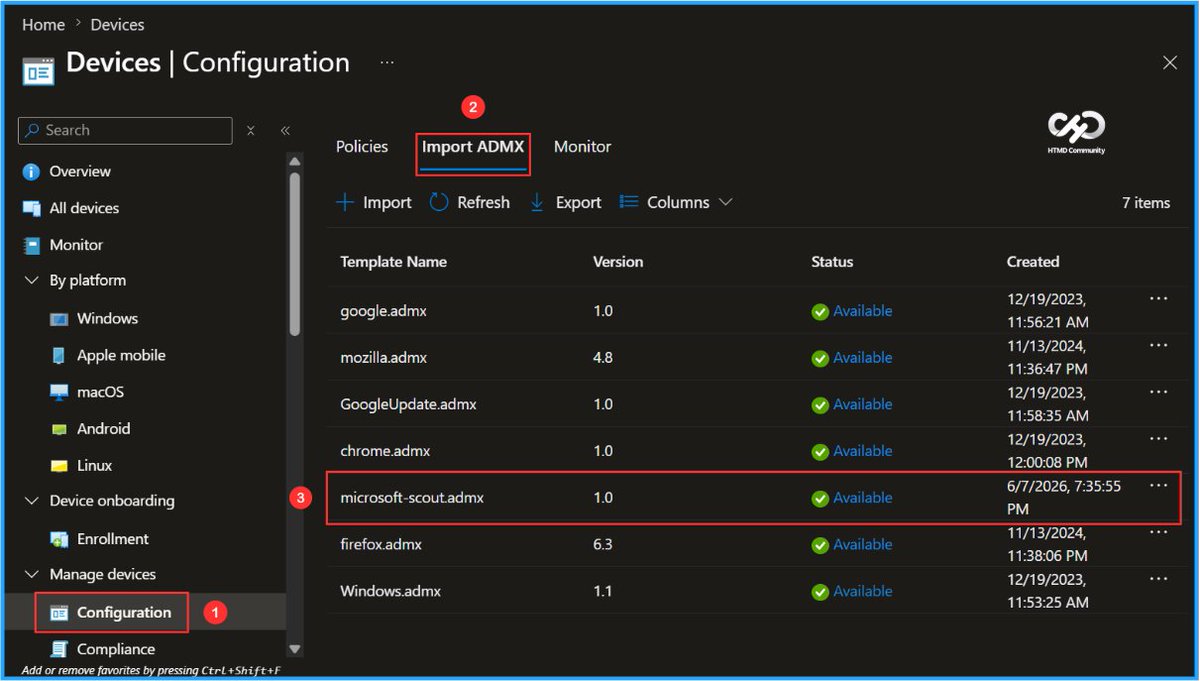Select the firefox.admx template name
This screenshot has width=1200, height=681.
point(381,545)
